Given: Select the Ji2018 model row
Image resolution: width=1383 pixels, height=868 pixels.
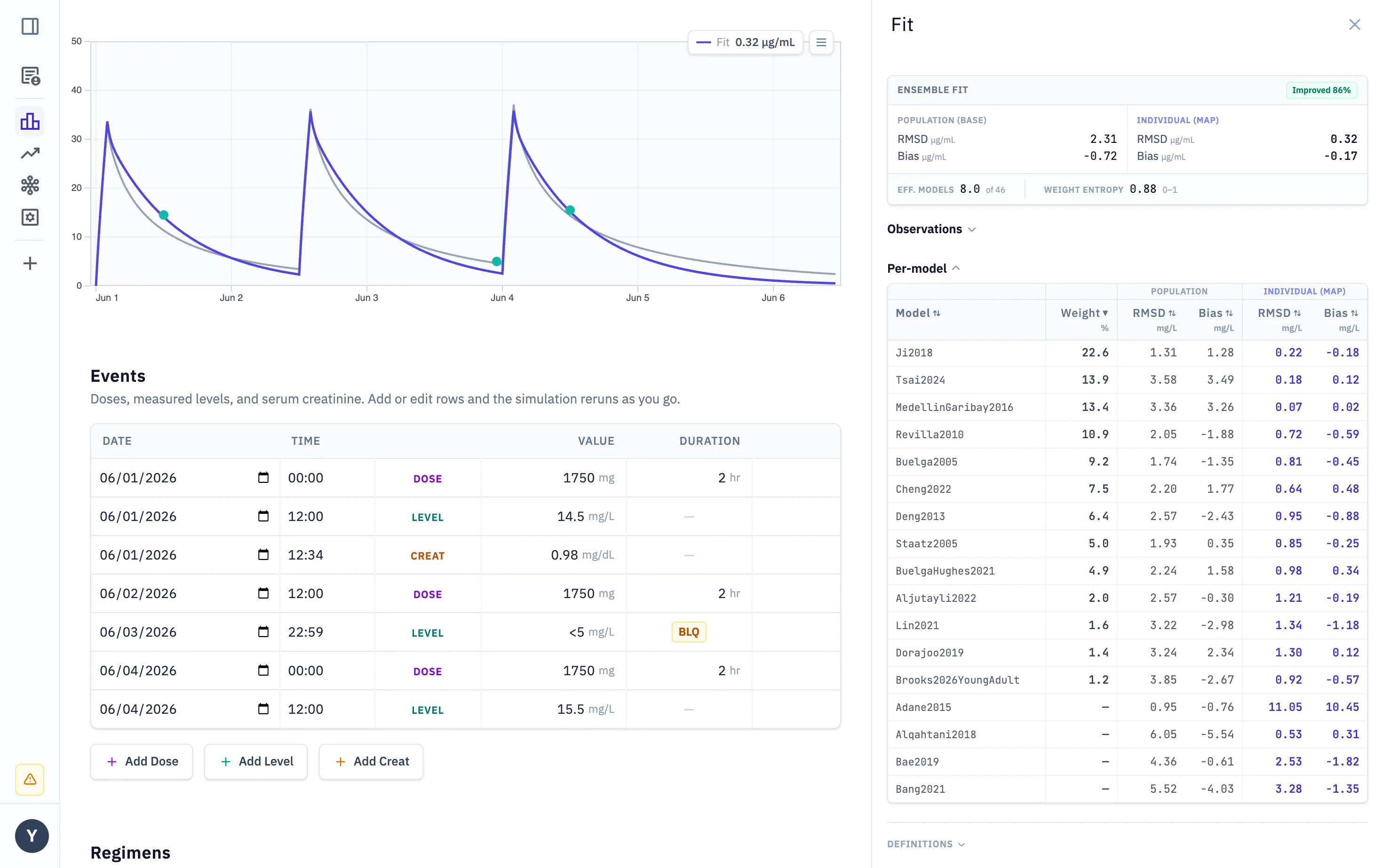Looking at the screenshot, I should (1127, 353).
